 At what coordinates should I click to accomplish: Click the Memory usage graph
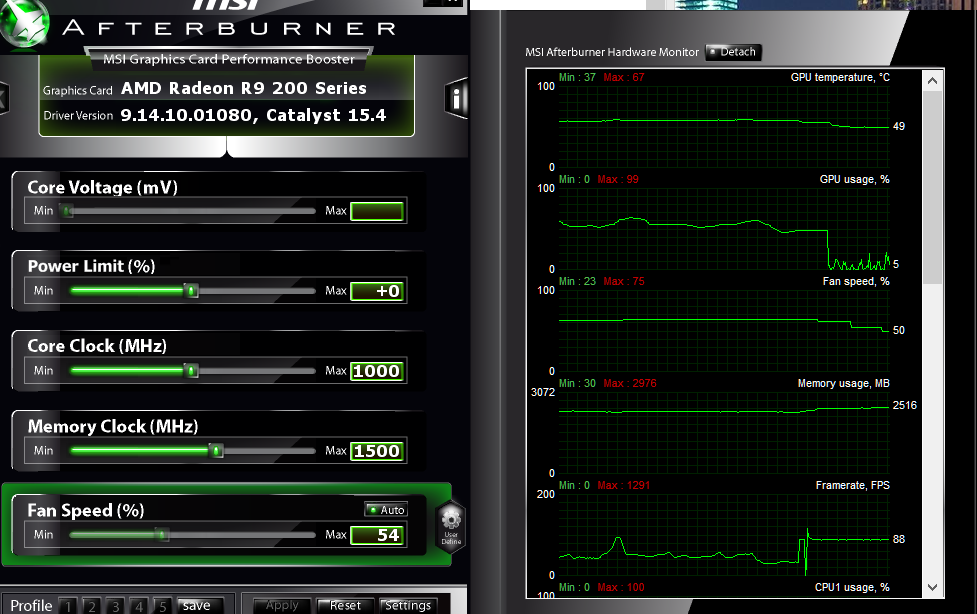click(724, 433)
